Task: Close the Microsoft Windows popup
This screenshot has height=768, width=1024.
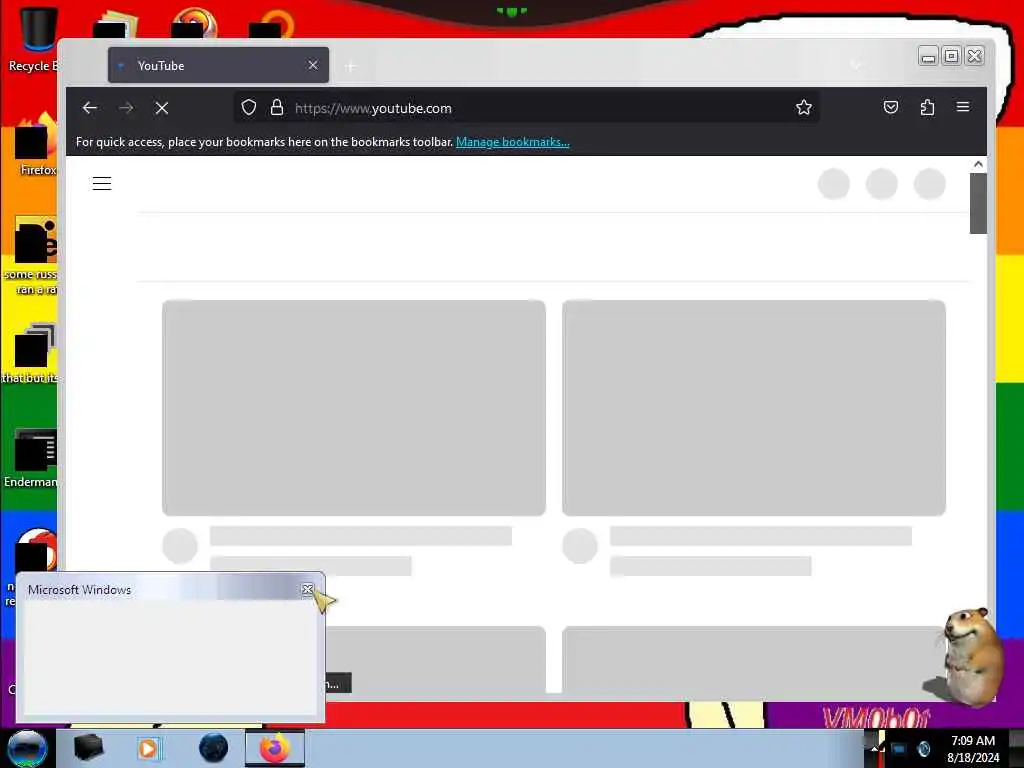Action: point(308,590)
